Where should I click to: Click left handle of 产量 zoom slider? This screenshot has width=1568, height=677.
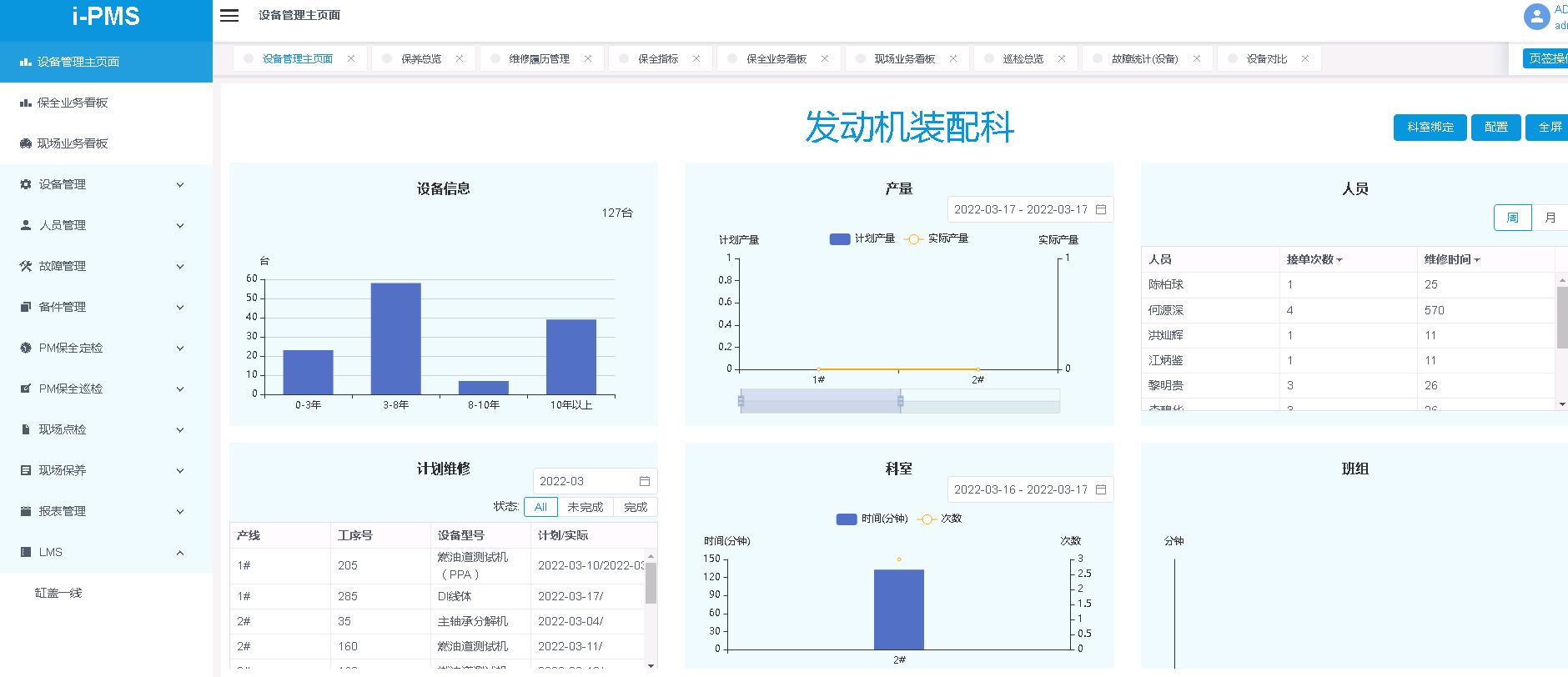(x=741, y=401)
